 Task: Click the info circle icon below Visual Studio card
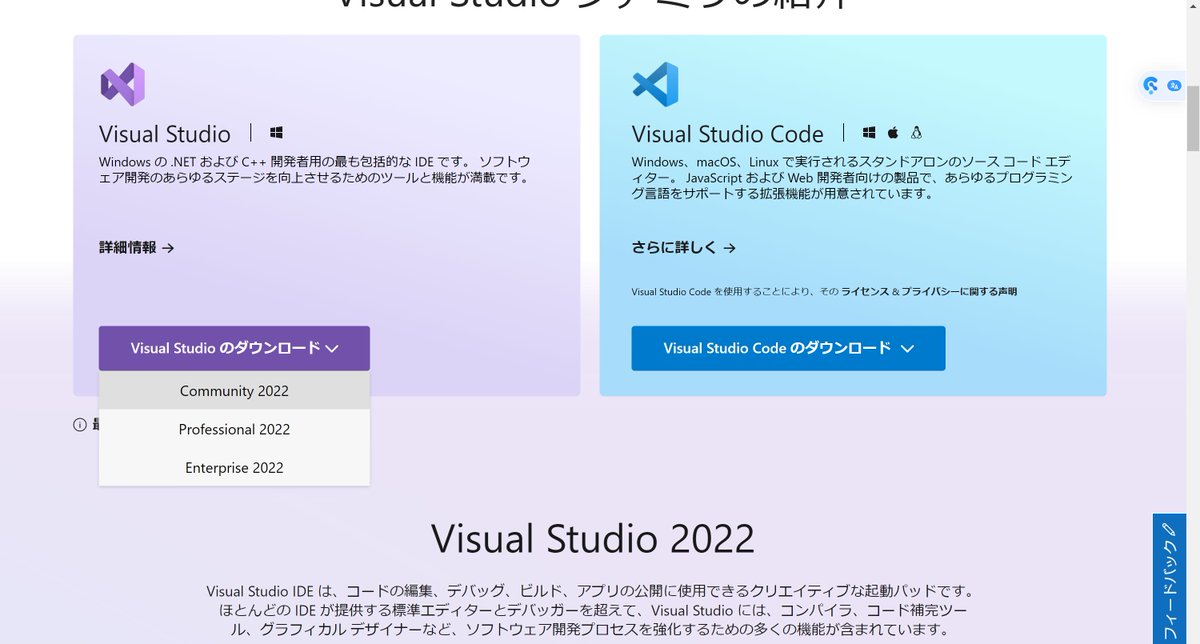tap(80, 425)
